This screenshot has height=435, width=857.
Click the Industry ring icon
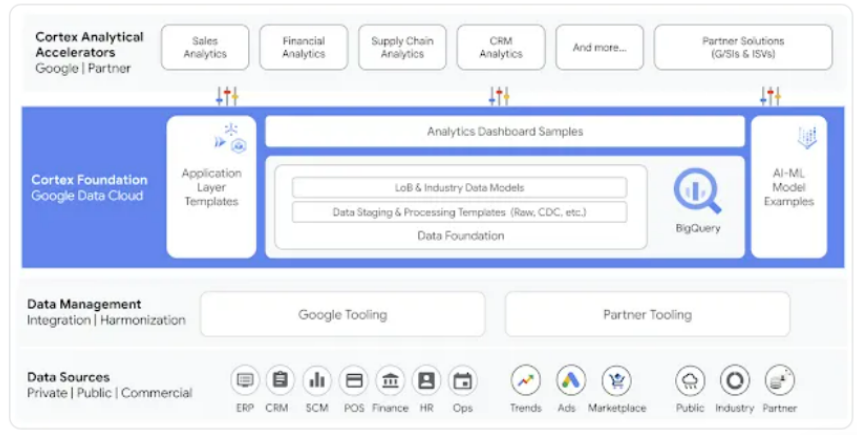pyautogui.click(x=735, y=380)
